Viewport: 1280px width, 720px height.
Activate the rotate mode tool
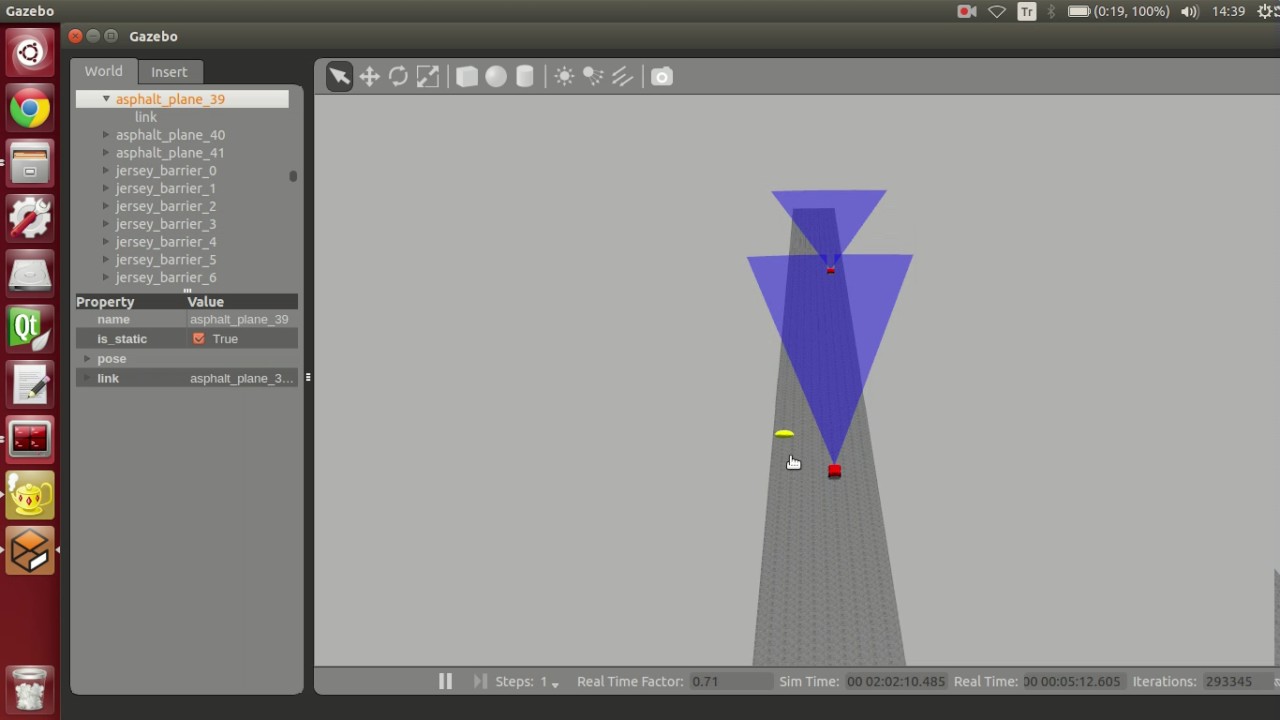[x=398, y=77]
